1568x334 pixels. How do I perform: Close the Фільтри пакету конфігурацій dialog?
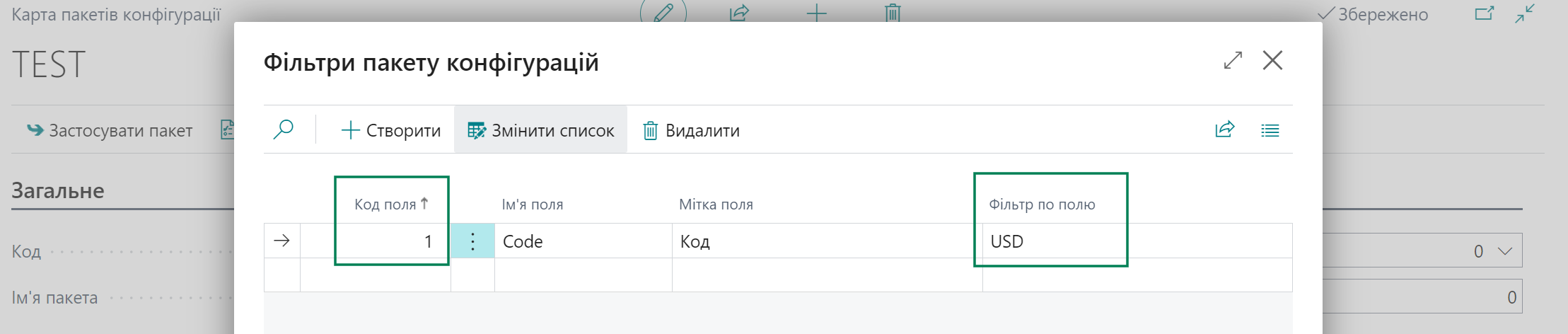[x=1273, y=61]
